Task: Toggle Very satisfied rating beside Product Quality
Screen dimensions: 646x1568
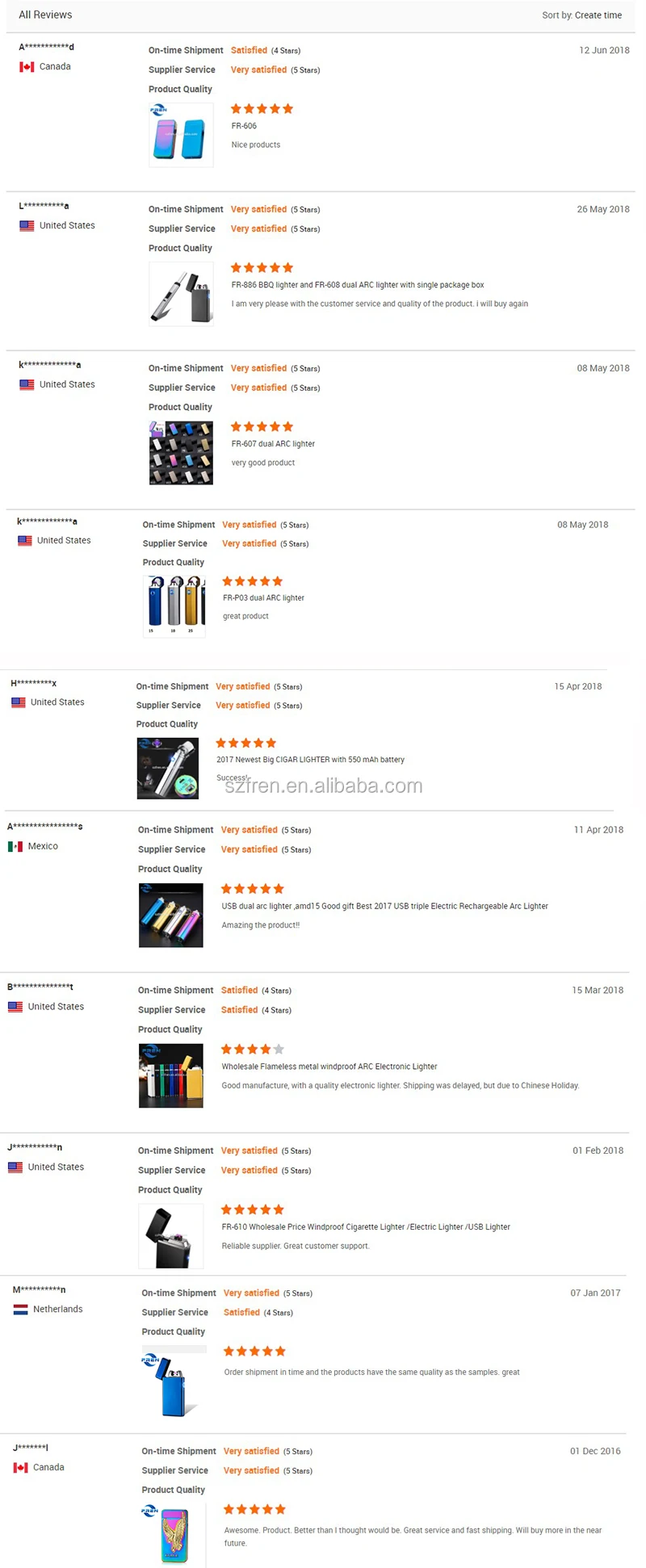Action: tap(258, 69)
